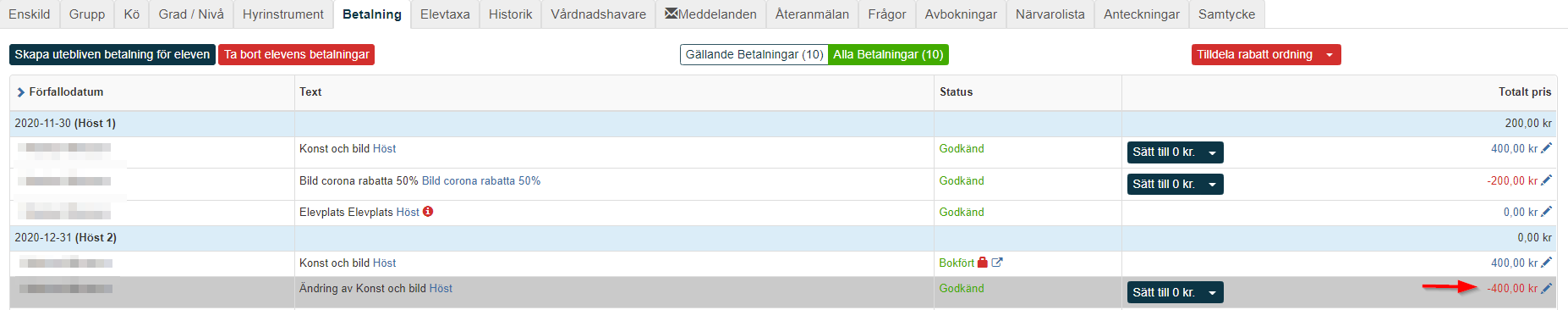Viewport: 1568px width, 310px height.
Task: Open the Bild corona rabatta 50% link
Action: pyautogui.click(x=480, y=180)
